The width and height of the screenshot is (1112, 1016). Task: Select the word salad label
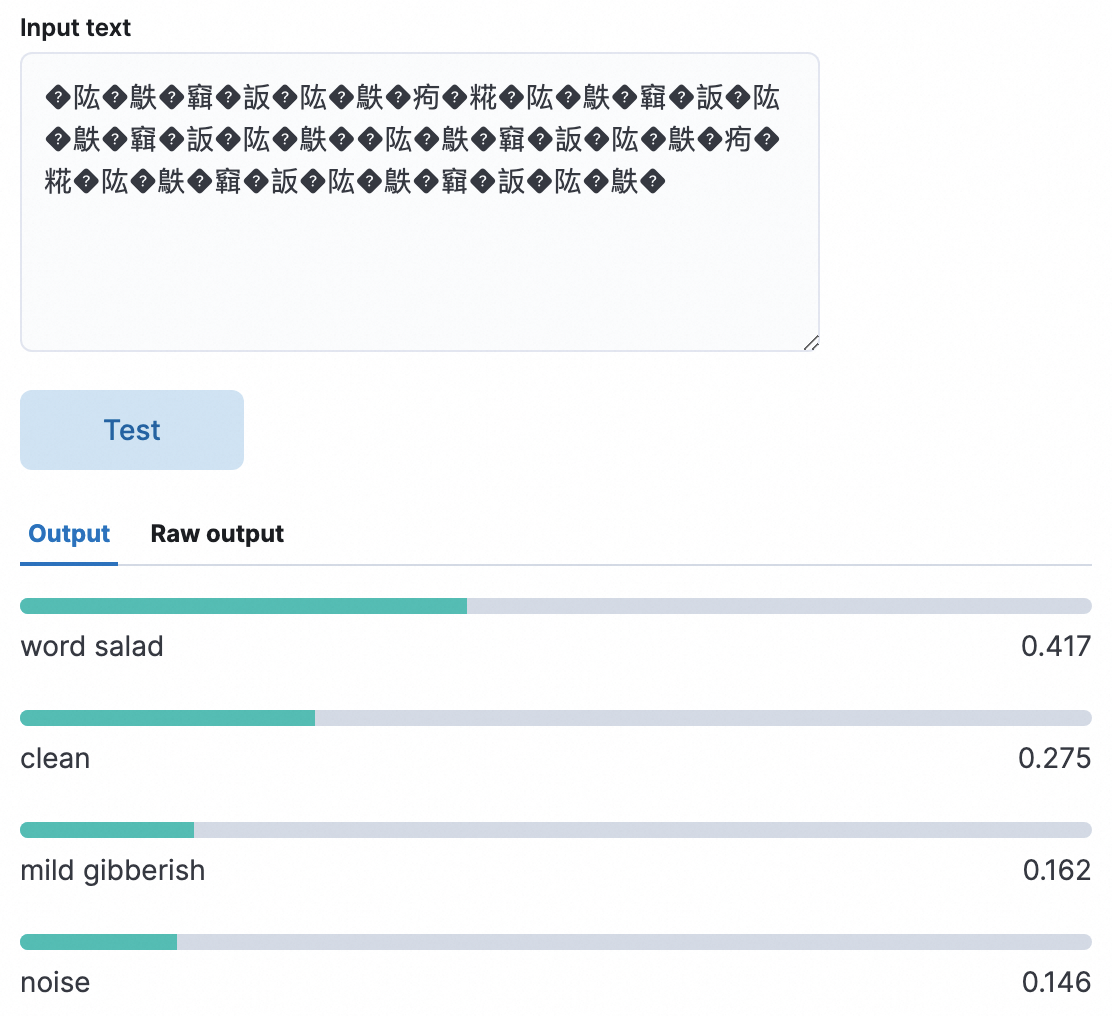coord(92,646)
